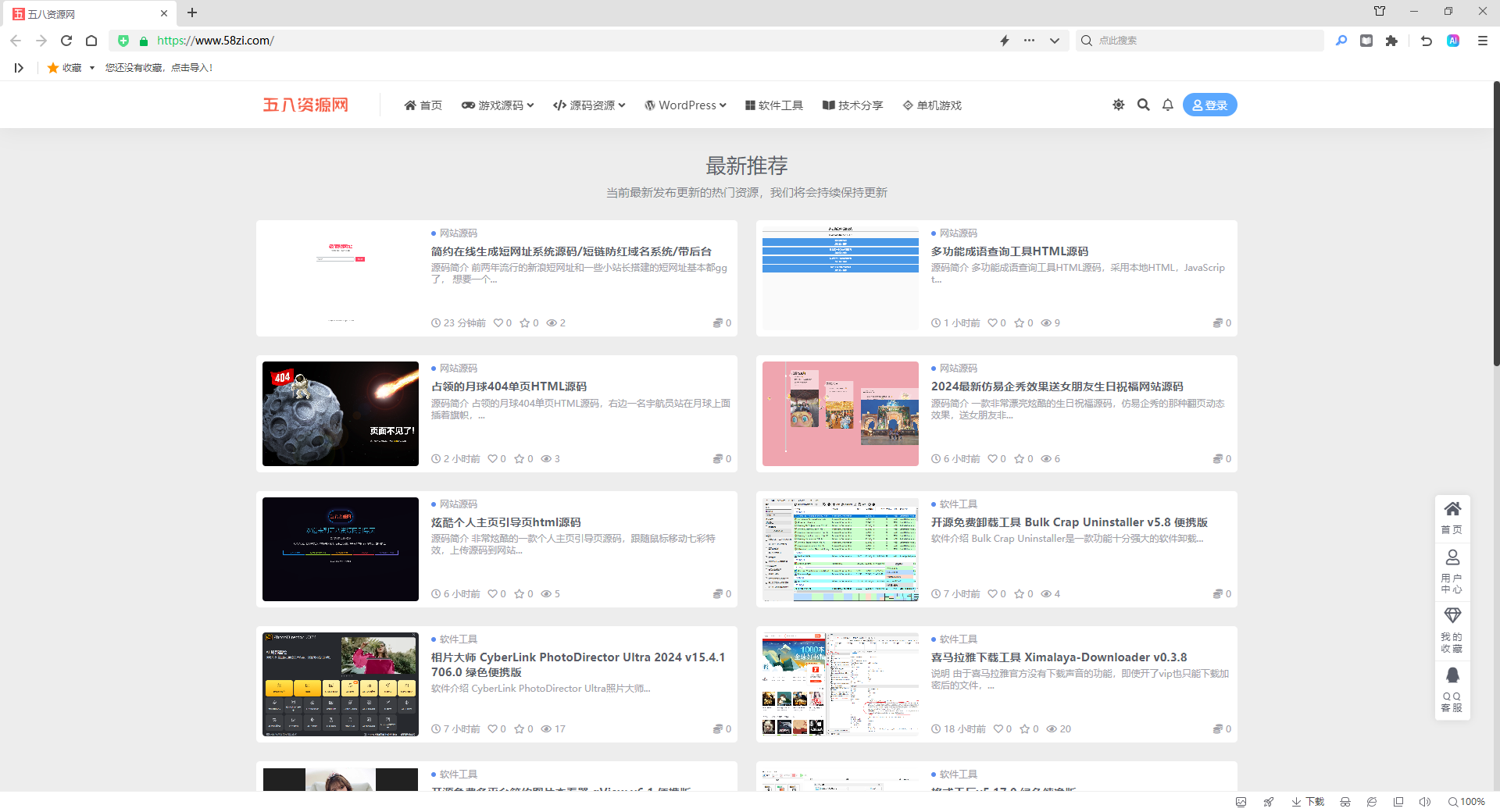The width and height of the screenshot is (1500, 812).
Task: Click the green shield security icon
Action: coord(123,41)
